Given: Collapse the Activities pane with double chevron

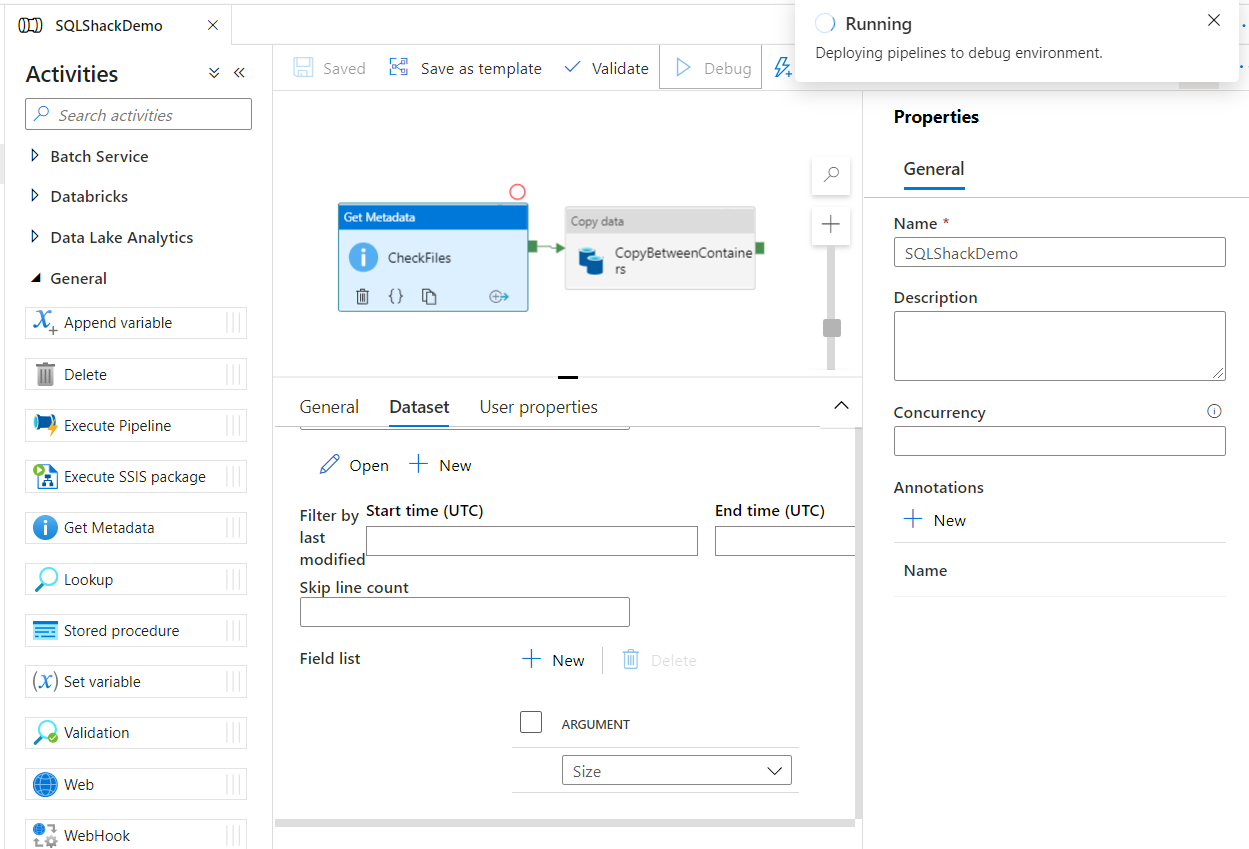Looking at the screenshot, I should (x=239, y=73).
